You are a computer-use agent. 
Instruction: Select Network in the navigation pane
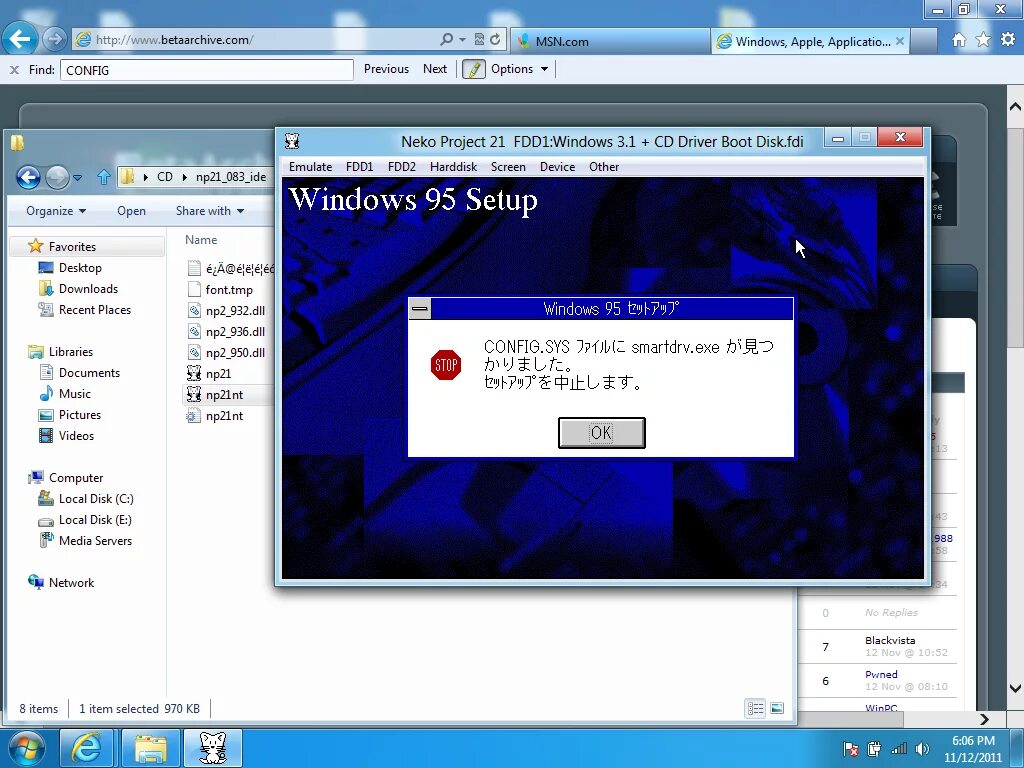(71, 583)
